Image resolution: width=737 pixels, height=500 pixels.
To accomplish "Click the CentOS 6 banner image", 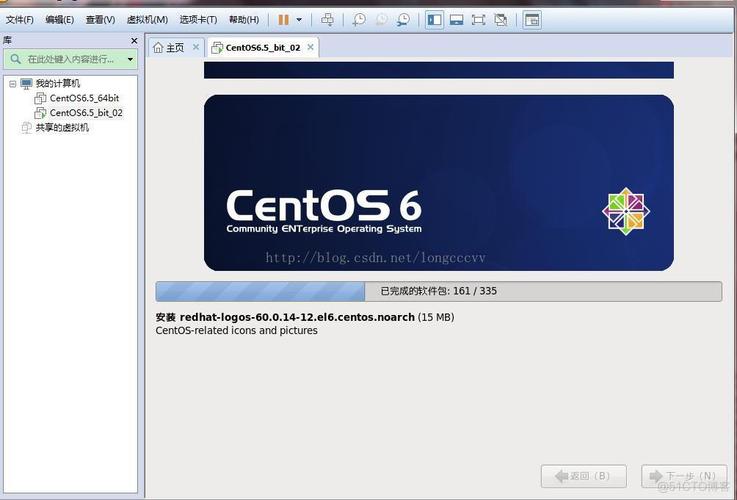I will pos(439,183).
